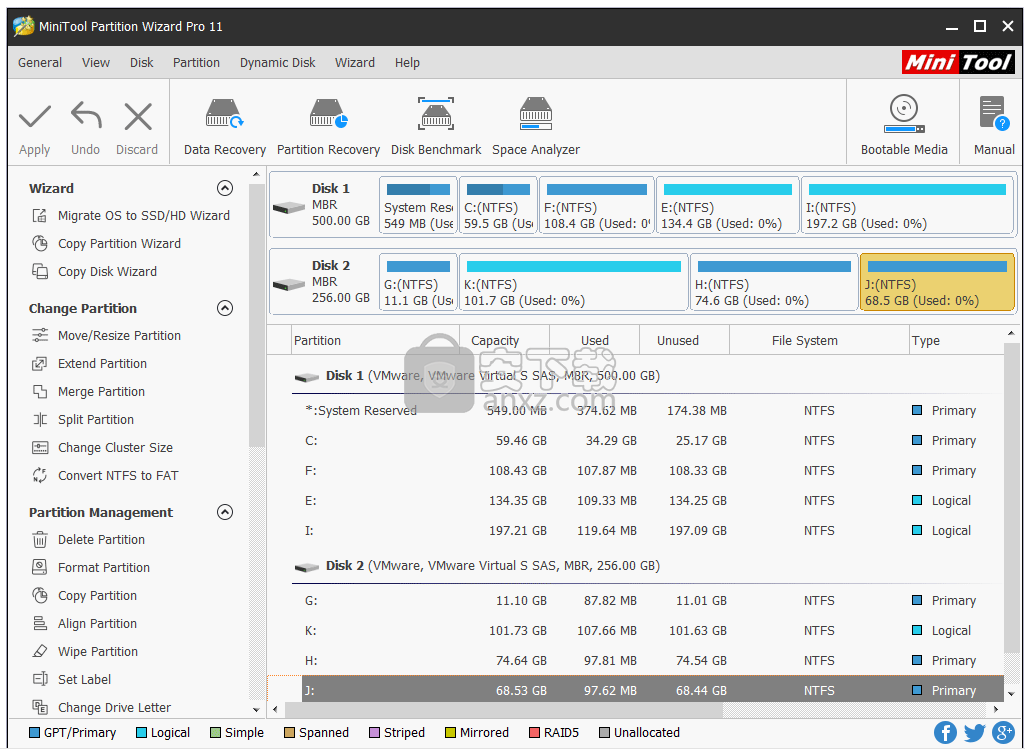Click the Discard X icon
Image resolution: width=1025 pixels, height=750 pixels.
pos(138,117)
